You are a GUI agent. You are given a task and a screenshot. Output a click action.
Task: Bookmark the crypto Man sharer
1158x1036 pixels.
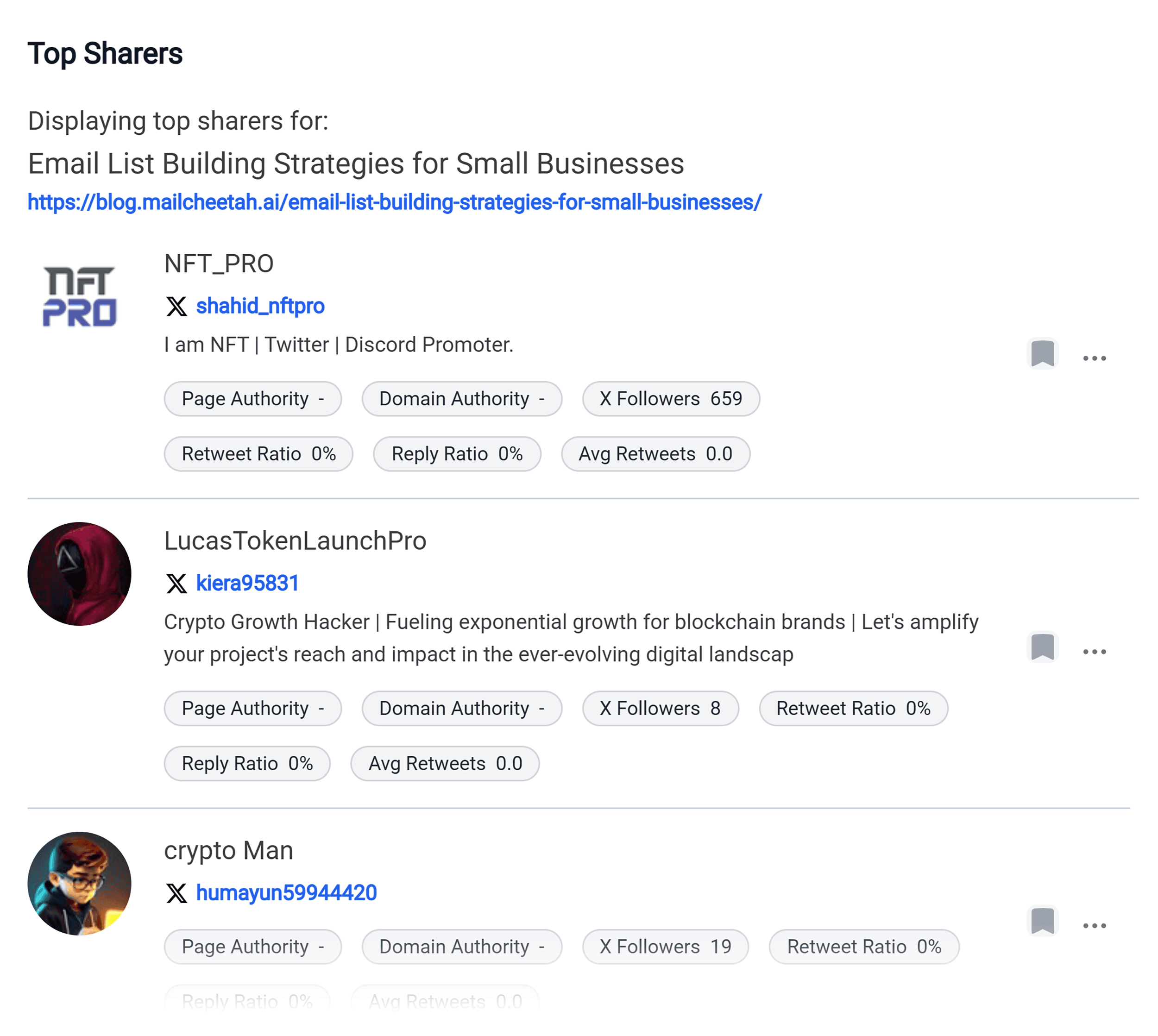click(x=1044, y=920)
